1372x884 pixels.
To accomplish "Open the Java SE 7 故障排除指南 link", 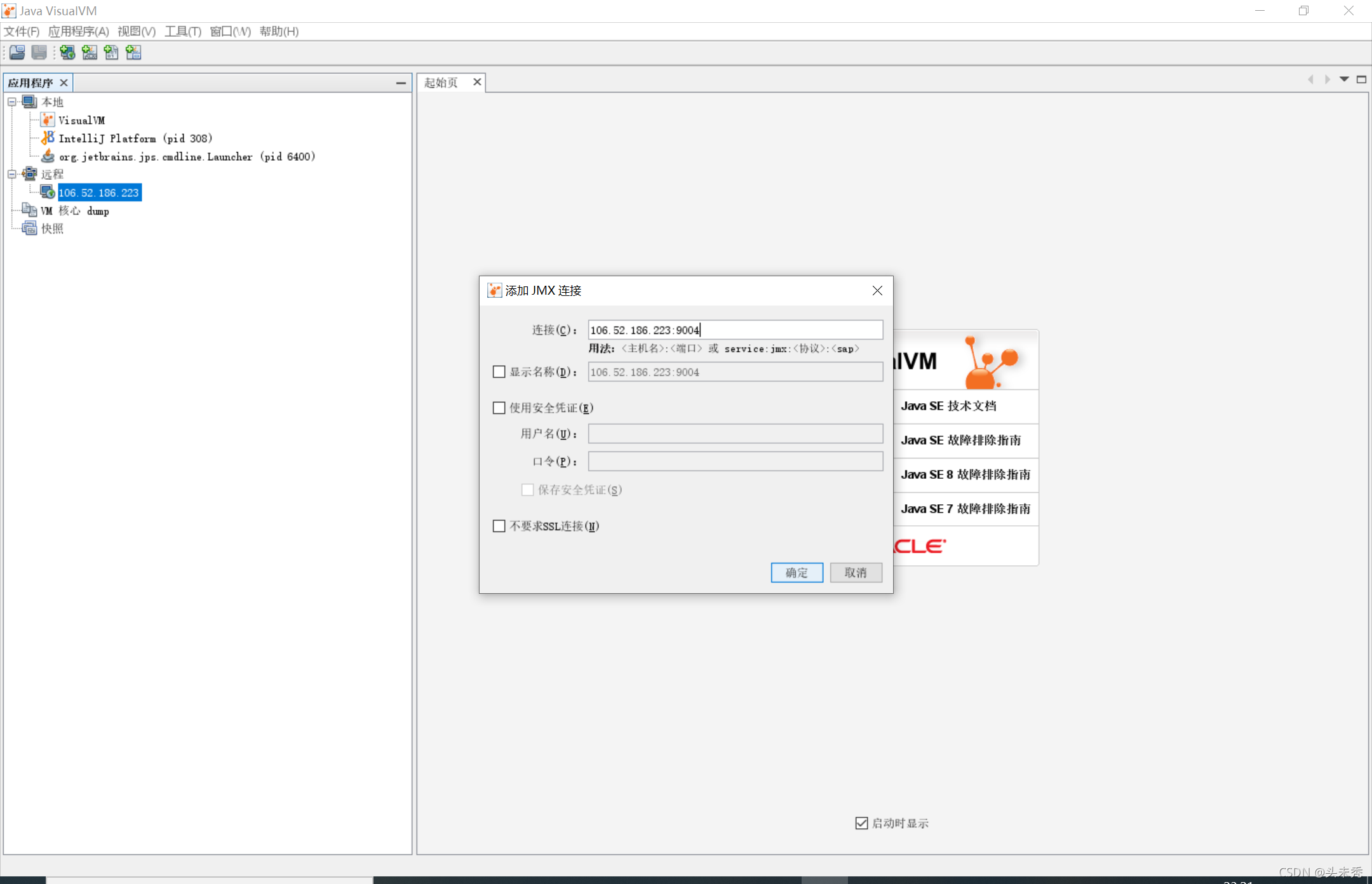I will tap(965, 509).
